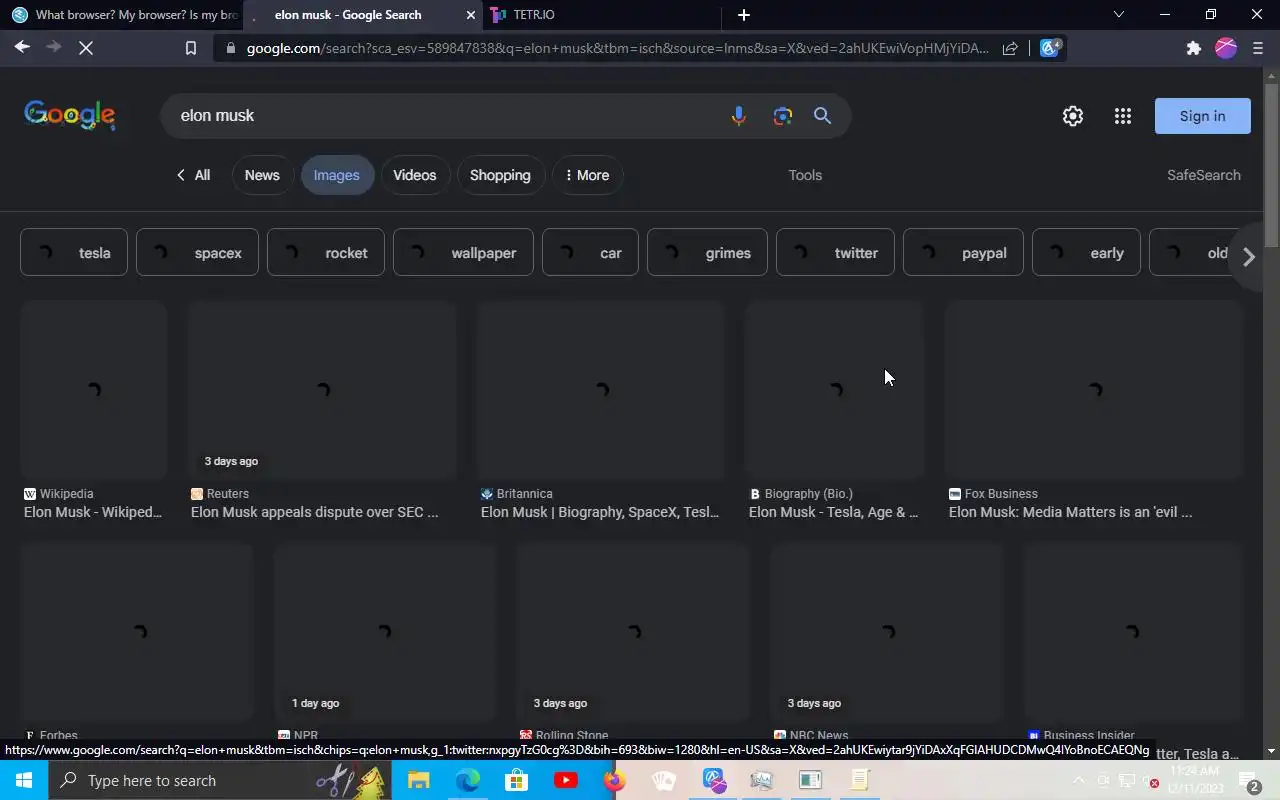Open Google quick settings gear
Image resolution: width=1280 pixels, height=800 pixels.
(1073, 116)
